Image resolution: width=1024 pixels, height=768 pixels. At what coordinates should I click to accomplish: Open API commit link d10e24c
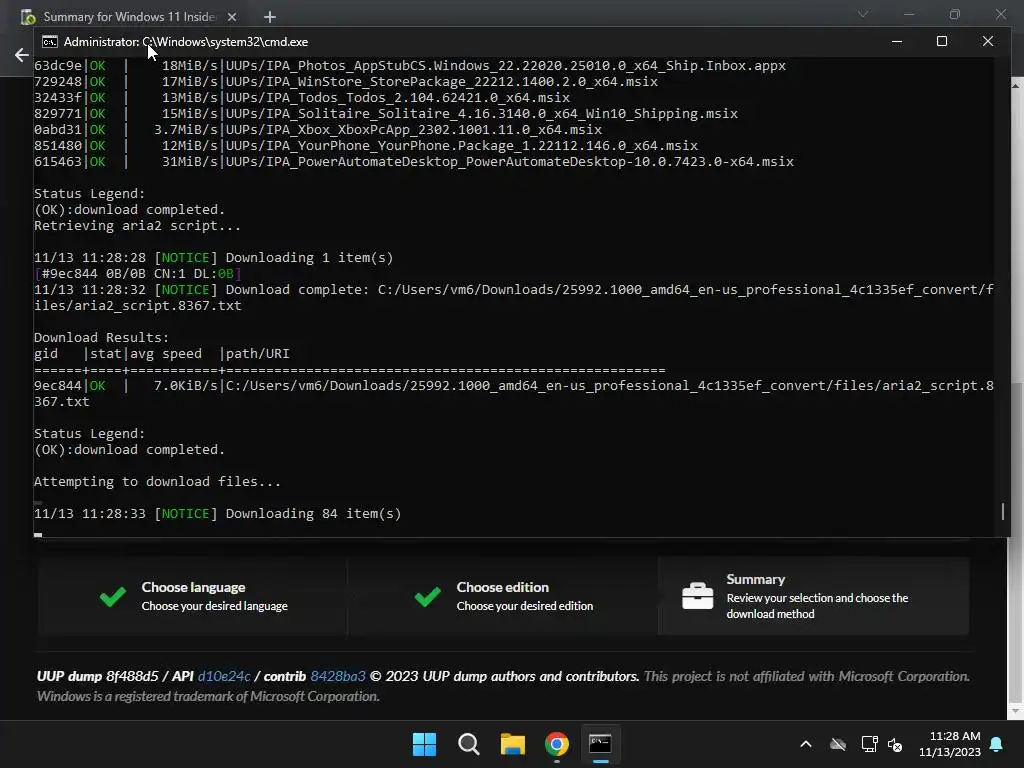point(224,676)
